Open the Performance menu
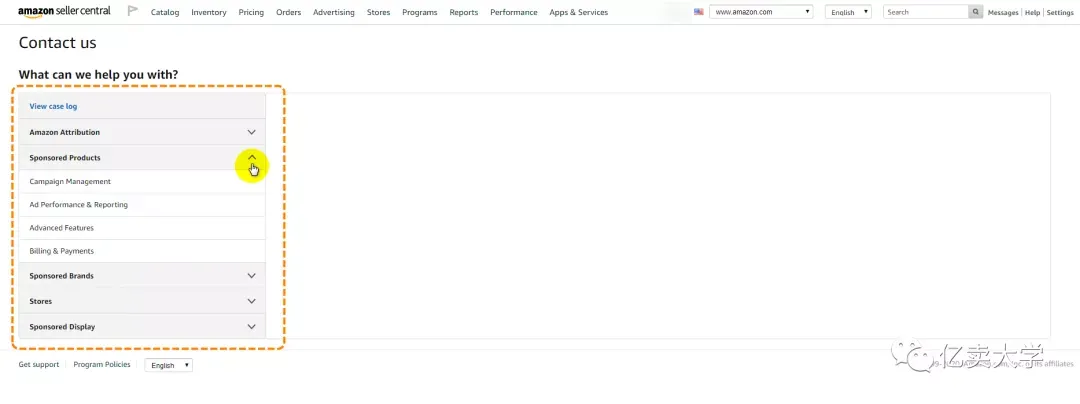1080x404 pixels. 514,12
